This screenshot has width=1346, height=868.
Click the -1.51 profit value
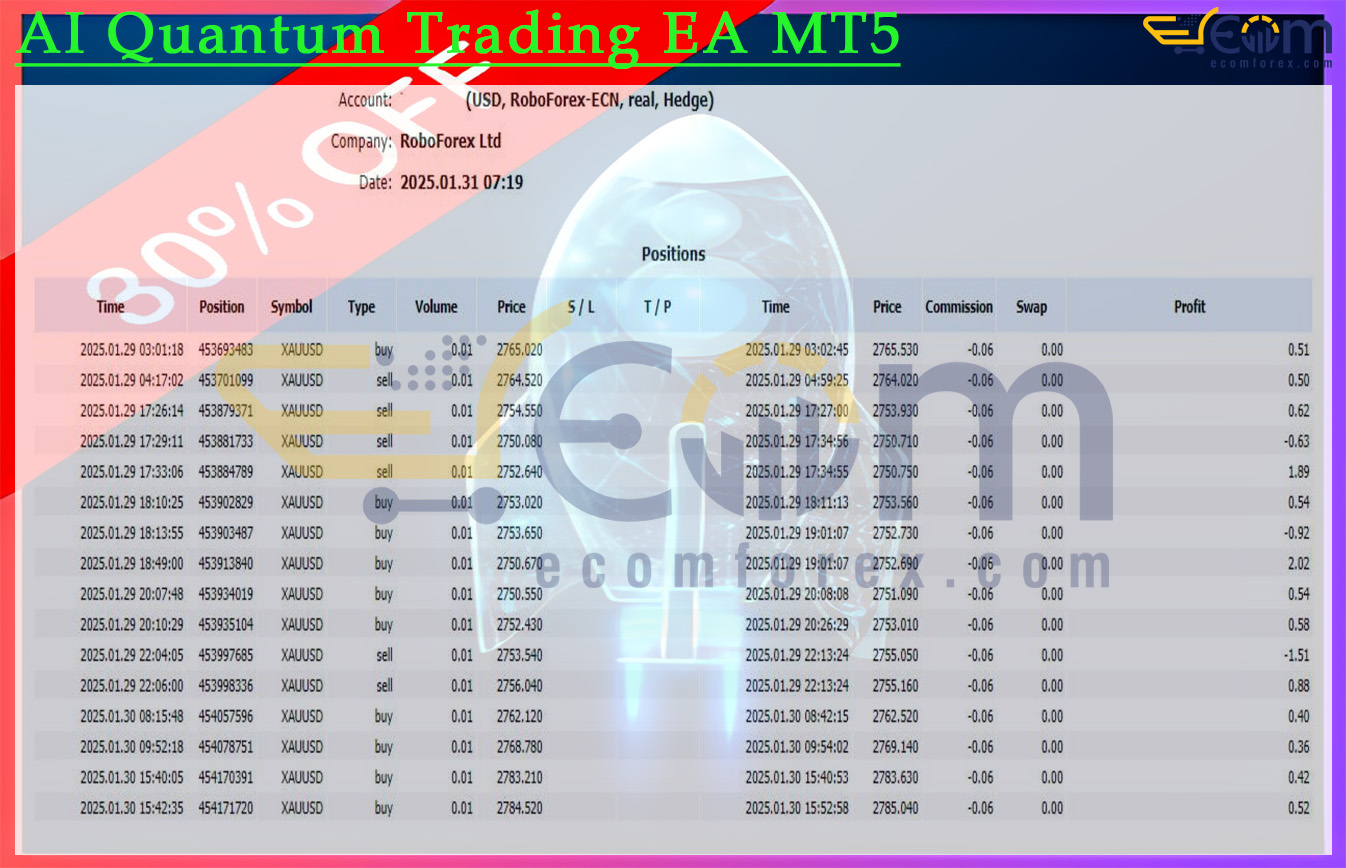point(1296,655)
